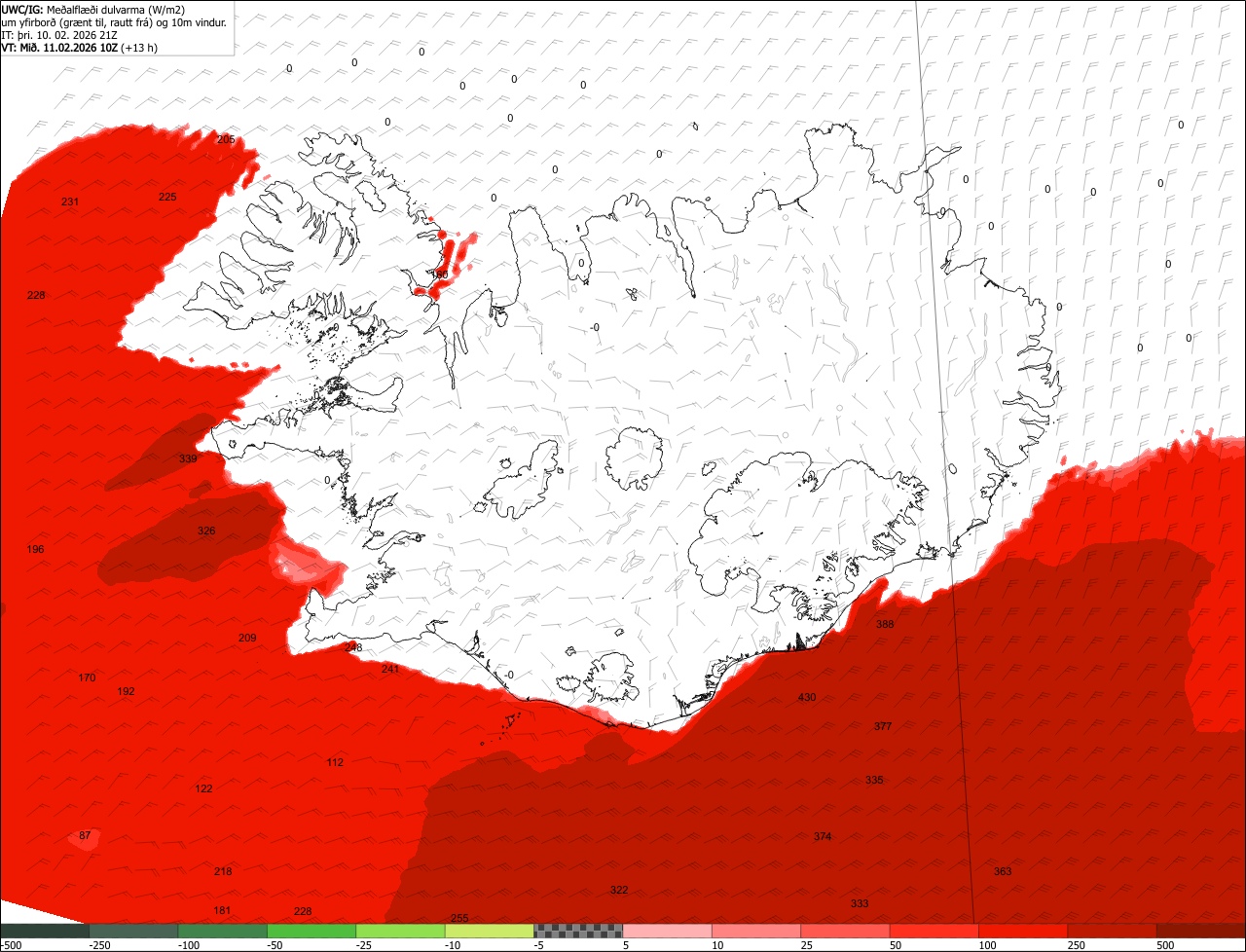This screenshot has height=952, width=1246.
Task: Click the legend label '-100'
Action: [189, 945]
